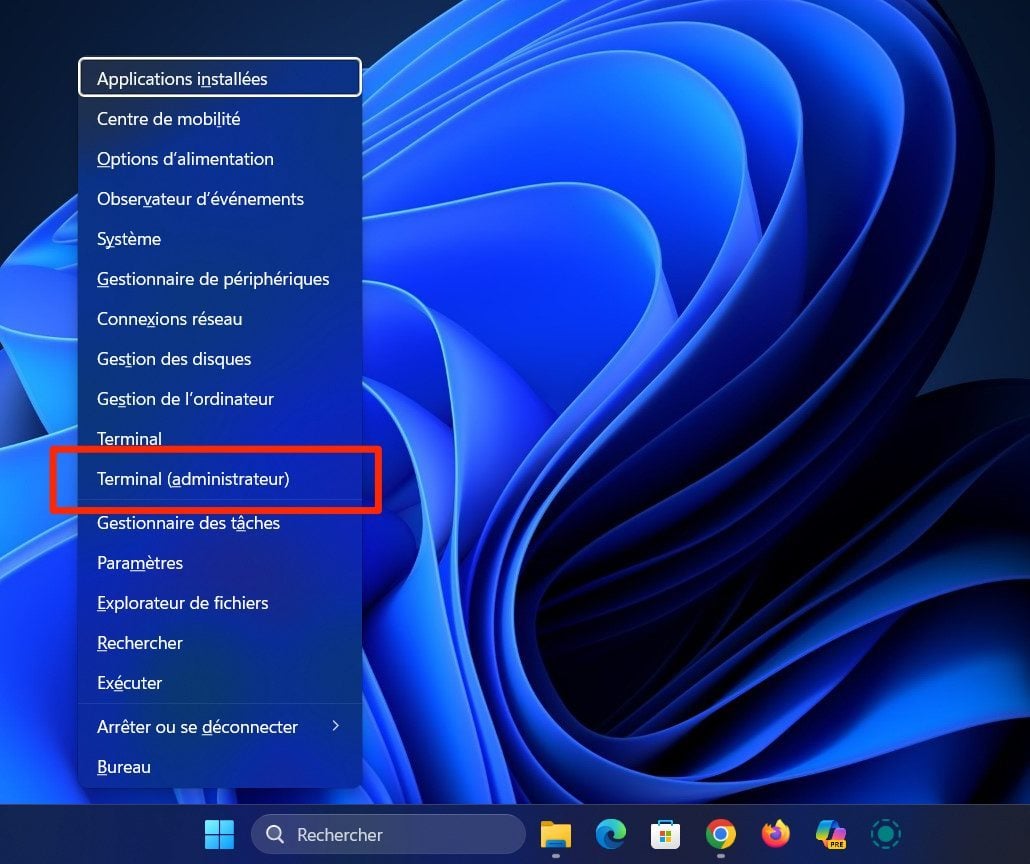This screenshot has height=864, width=1030.
Task: Open the dashed-circle teal app in taskbar
Action: coord(885,834)
